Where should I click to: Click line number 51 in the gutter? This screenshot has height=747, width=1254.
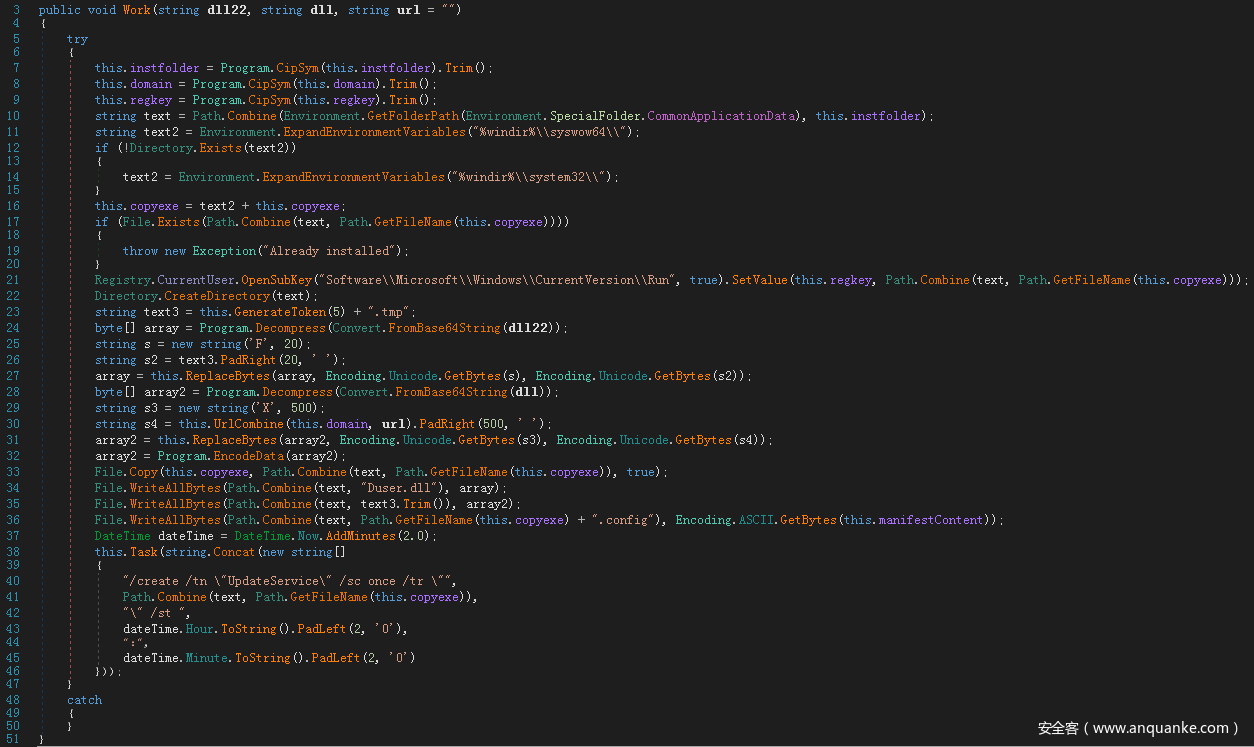point(13,739)
